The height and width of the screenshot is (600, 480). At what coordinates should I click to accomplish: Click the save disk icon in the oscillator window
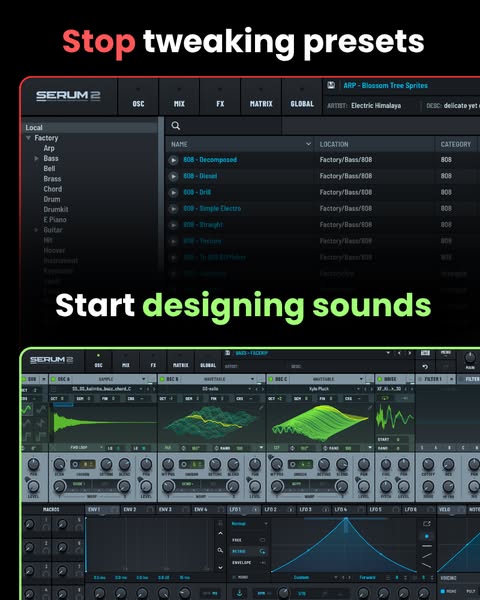[x=227, y=353]
